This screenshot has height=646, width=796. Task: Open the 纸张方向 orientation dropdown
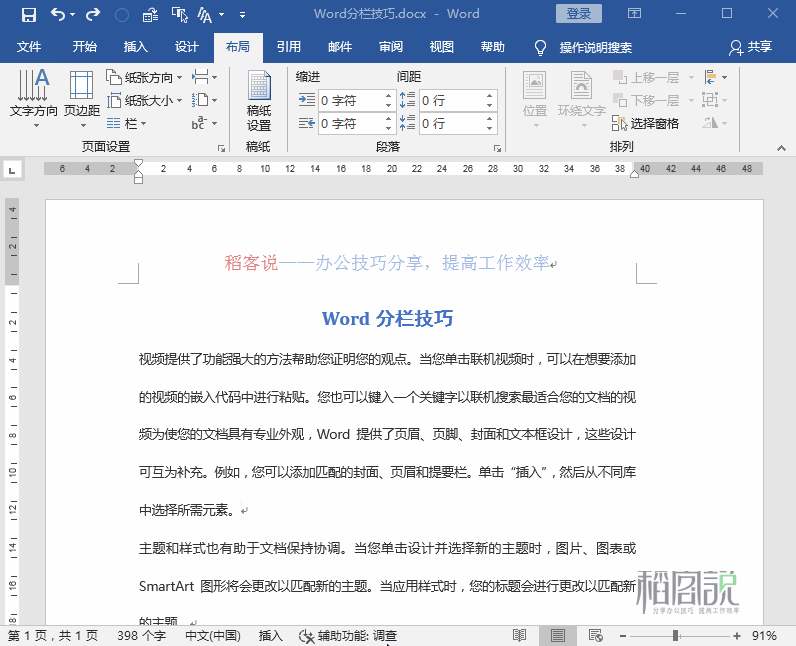(144, 78)
